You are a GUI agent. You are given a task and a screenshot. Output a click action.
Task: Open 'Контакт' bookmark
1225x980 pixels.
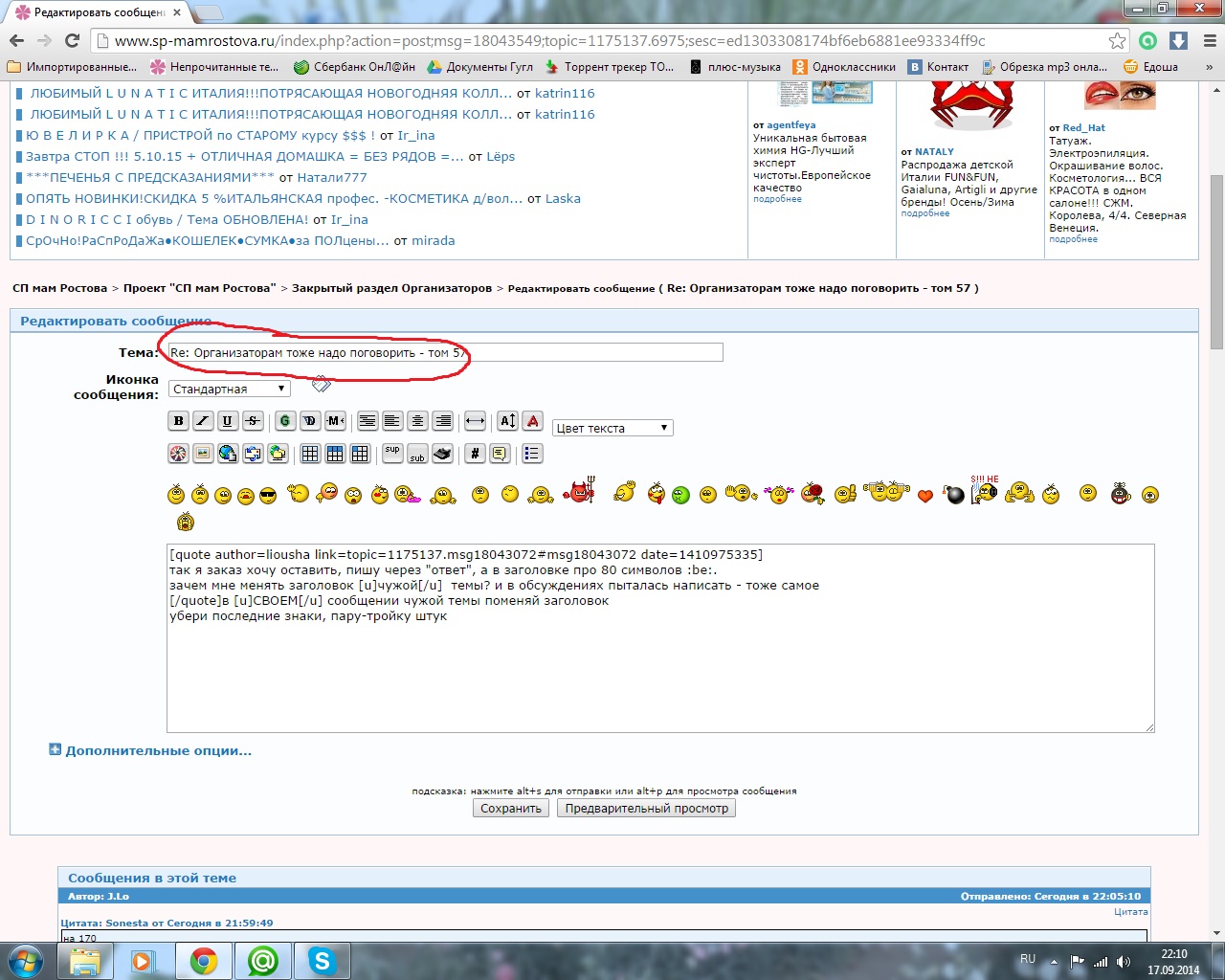[x=938, y=67]
